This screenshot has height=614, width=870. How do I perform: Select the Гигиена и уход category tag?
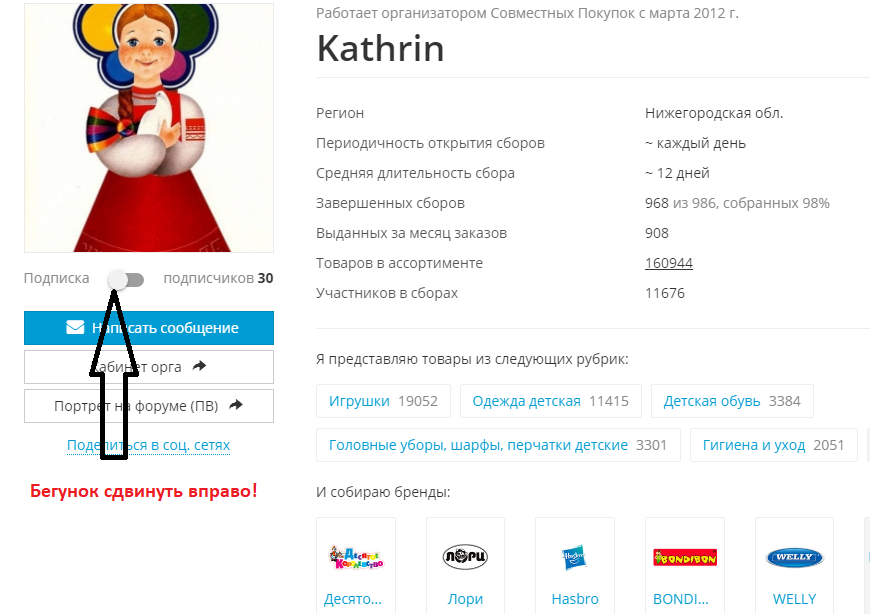pyautogui.click(x=773, y=445)
